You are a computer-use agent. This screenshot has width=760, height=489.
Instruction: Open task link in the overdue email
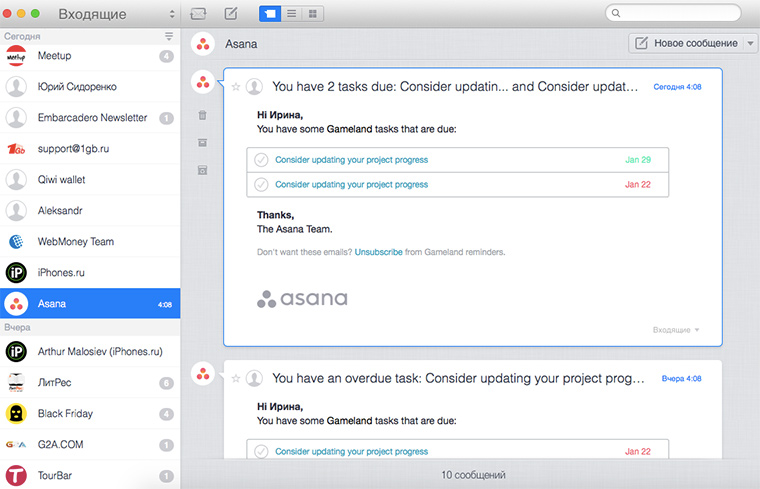pos(351,452)
